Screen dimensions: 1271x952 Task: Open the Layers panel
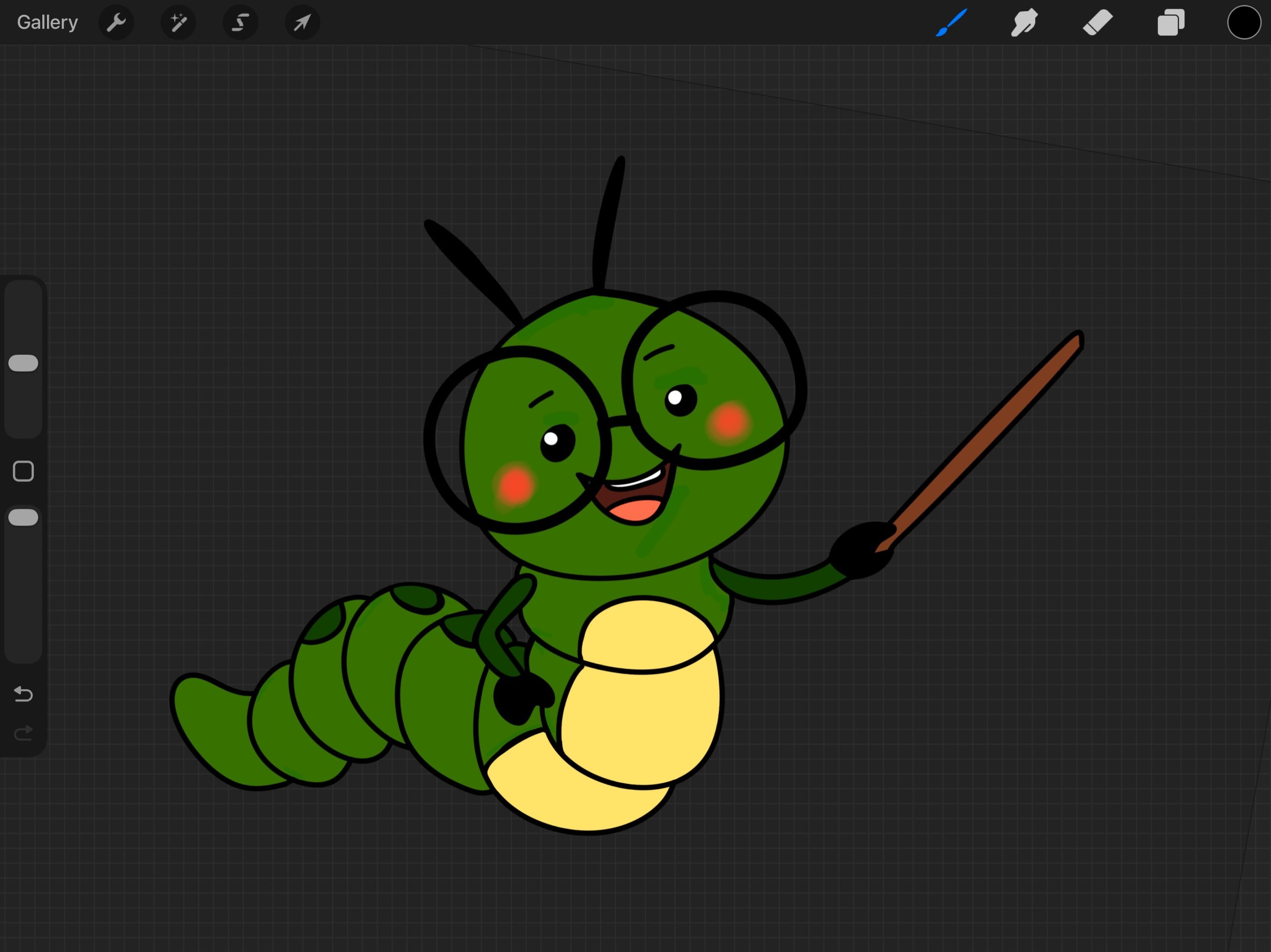(x=1171, y=22)
